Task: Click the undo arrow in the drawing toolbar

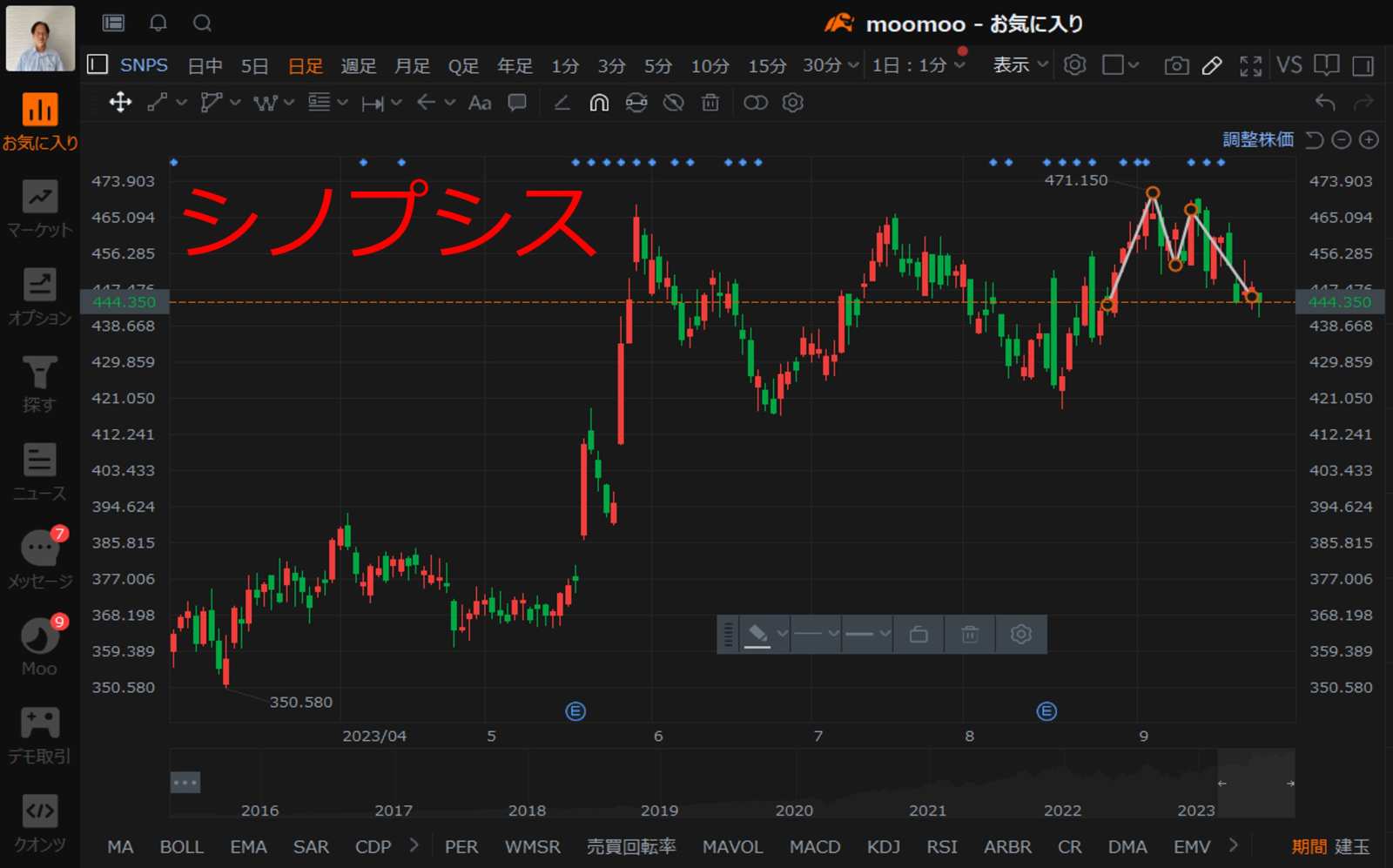Action: coord(1325,103)
